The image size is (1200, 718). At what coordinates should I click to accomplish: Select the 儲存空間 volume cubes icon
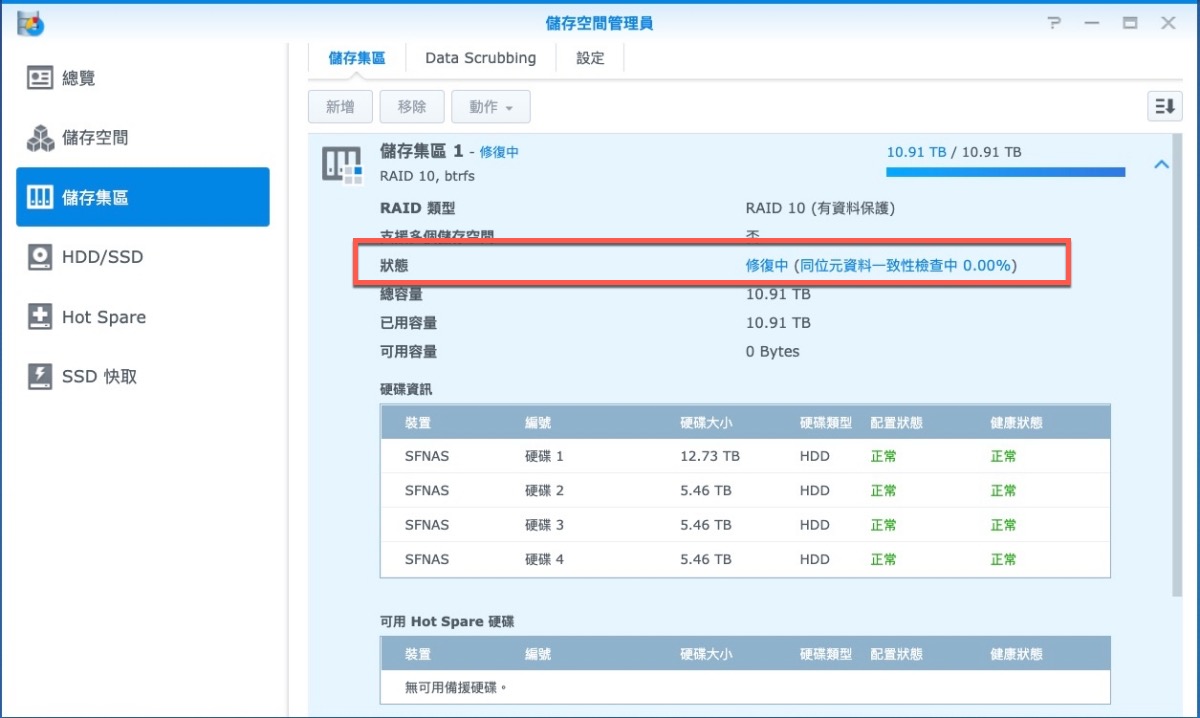click(40, 138)
